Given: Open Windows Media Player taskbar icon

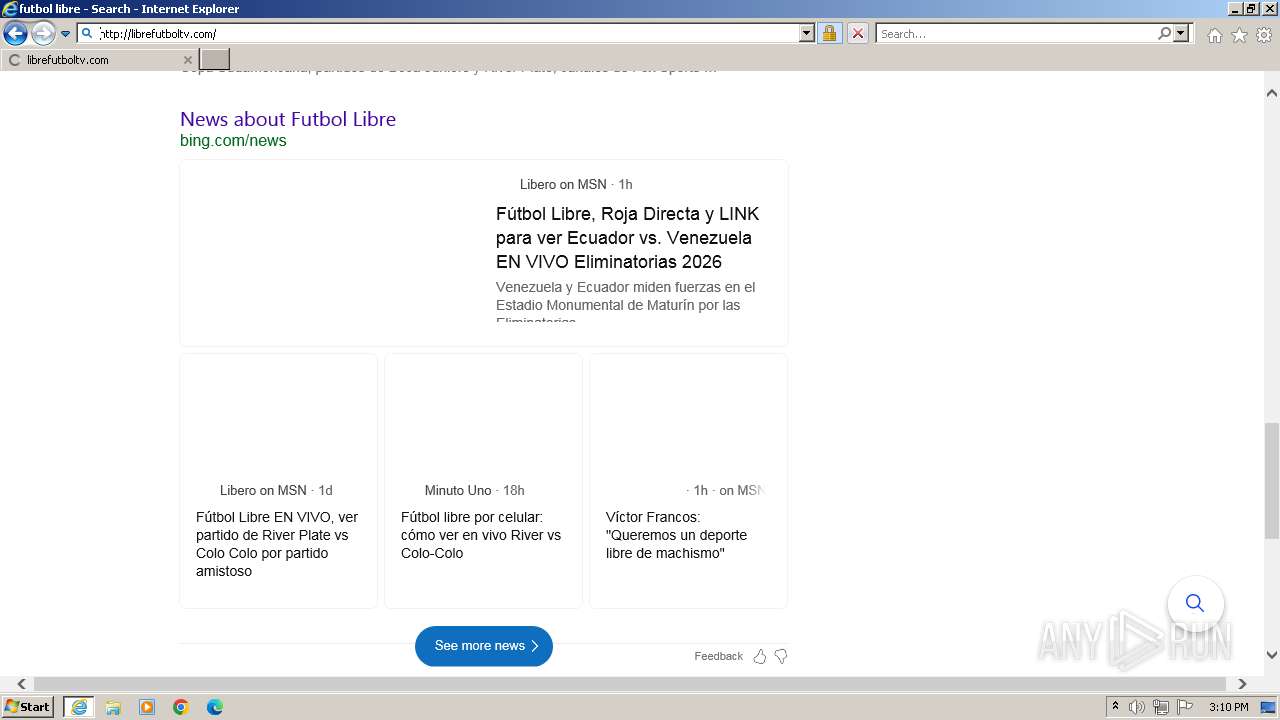Looking at the screenshot, I should [x=147, y=707].
